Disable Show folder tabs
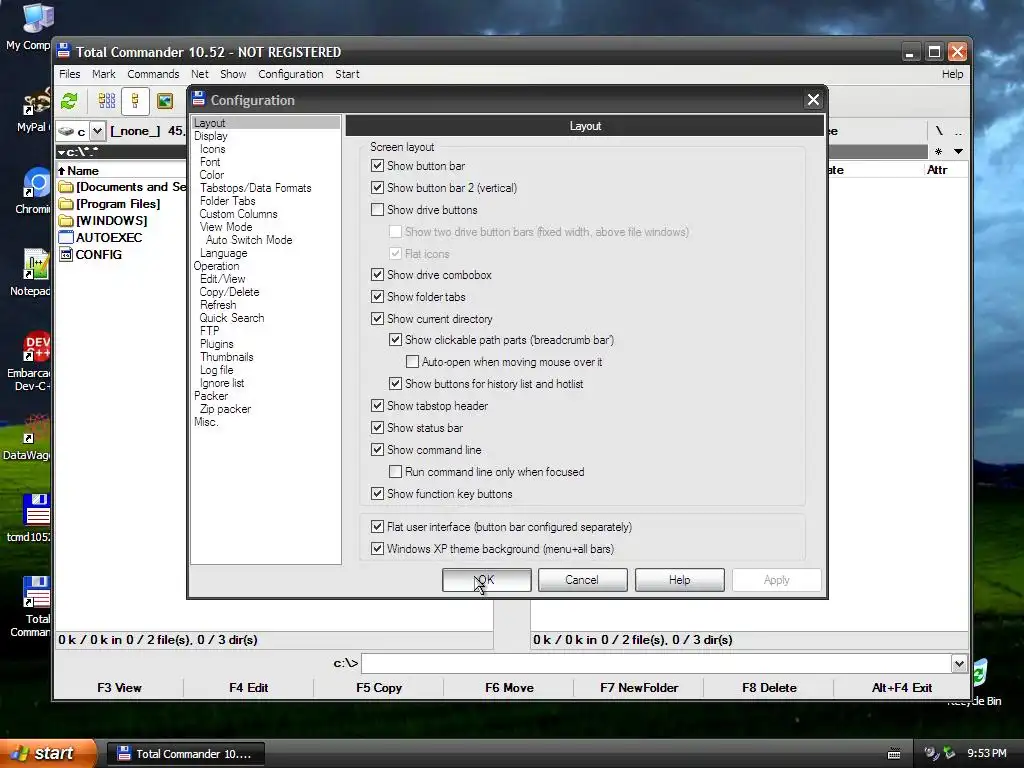This screenshot has width=1024, height=768. pos(377,296)
